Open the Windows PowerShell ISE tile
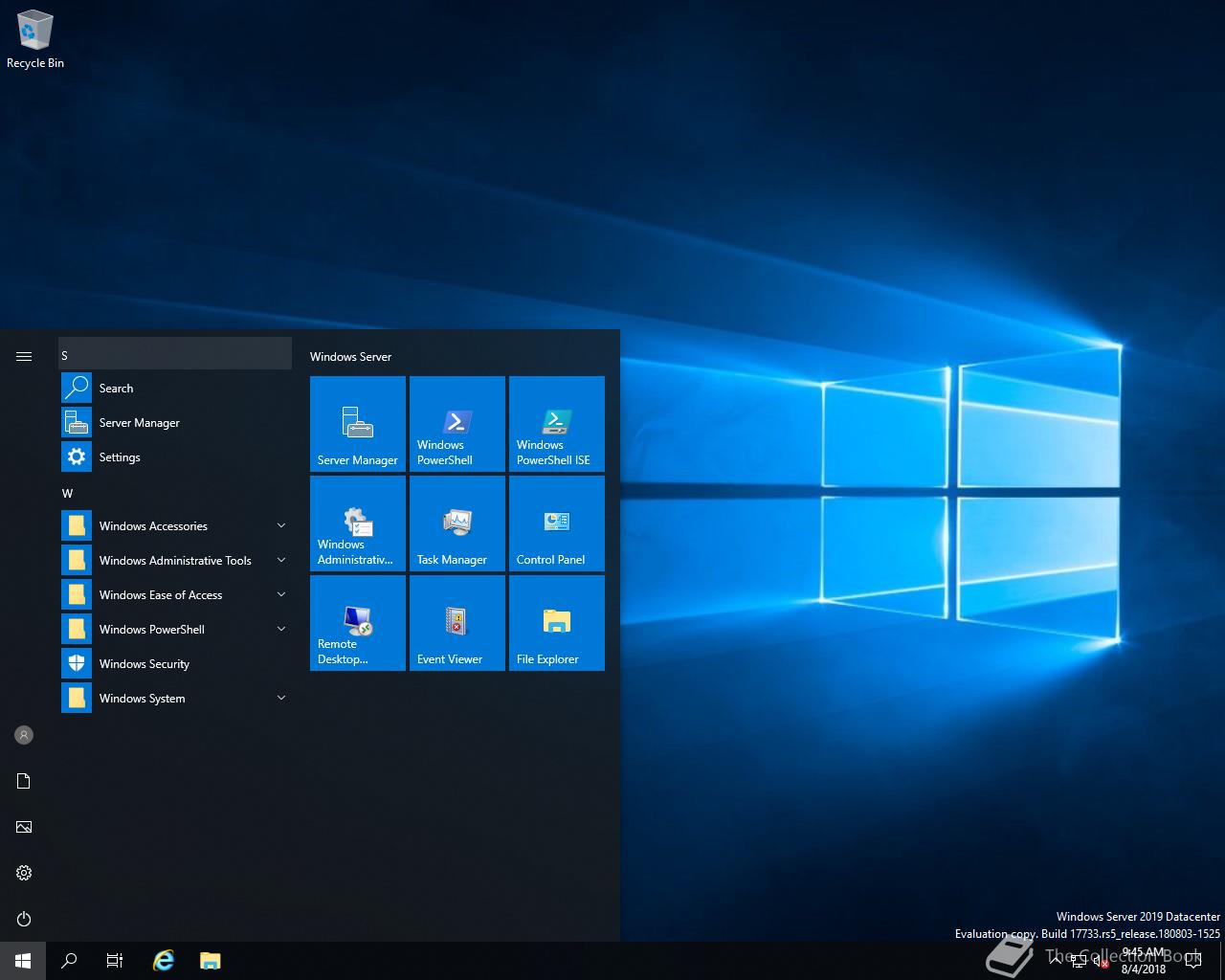This screenshot has width=1225, height=980. pyautogui.click(x=557, y=424)
